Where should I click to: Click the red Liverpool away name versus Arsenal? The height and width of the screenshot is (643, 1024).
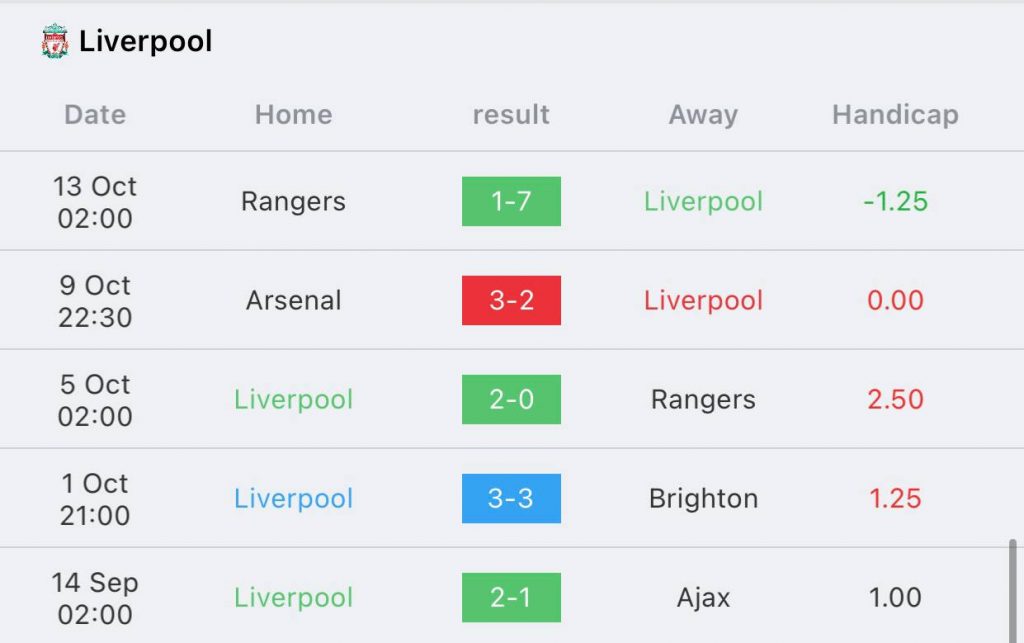point(703,301)
